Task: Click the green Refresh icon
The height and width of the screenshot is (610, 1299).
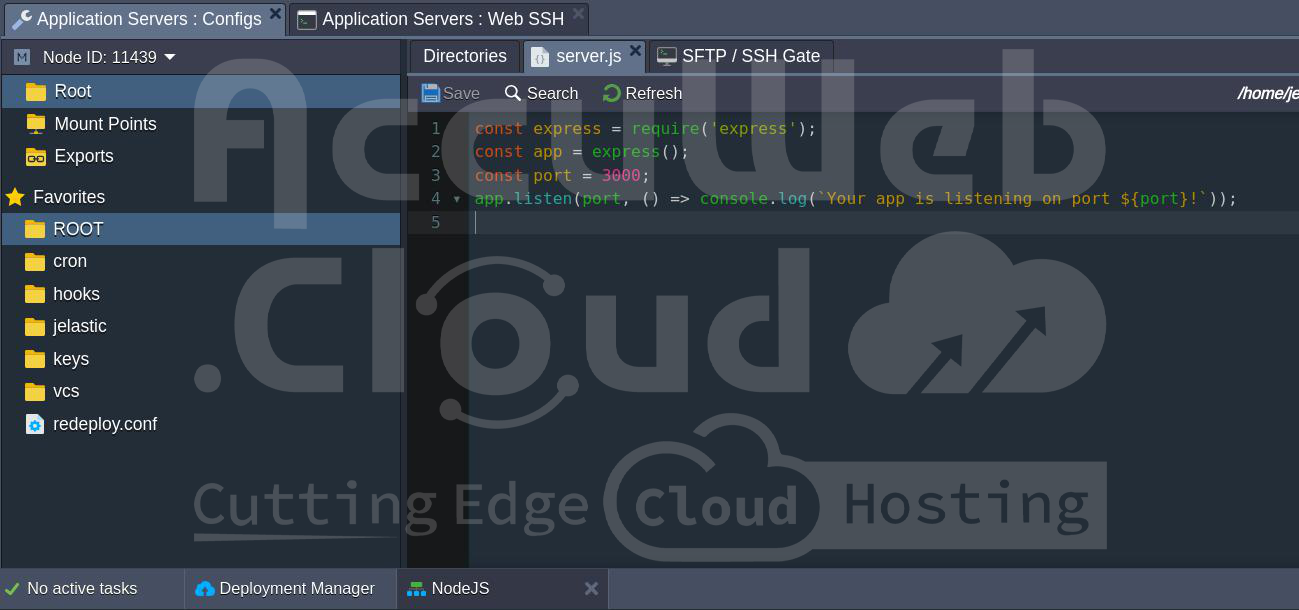Action: [x=612, y=93]
